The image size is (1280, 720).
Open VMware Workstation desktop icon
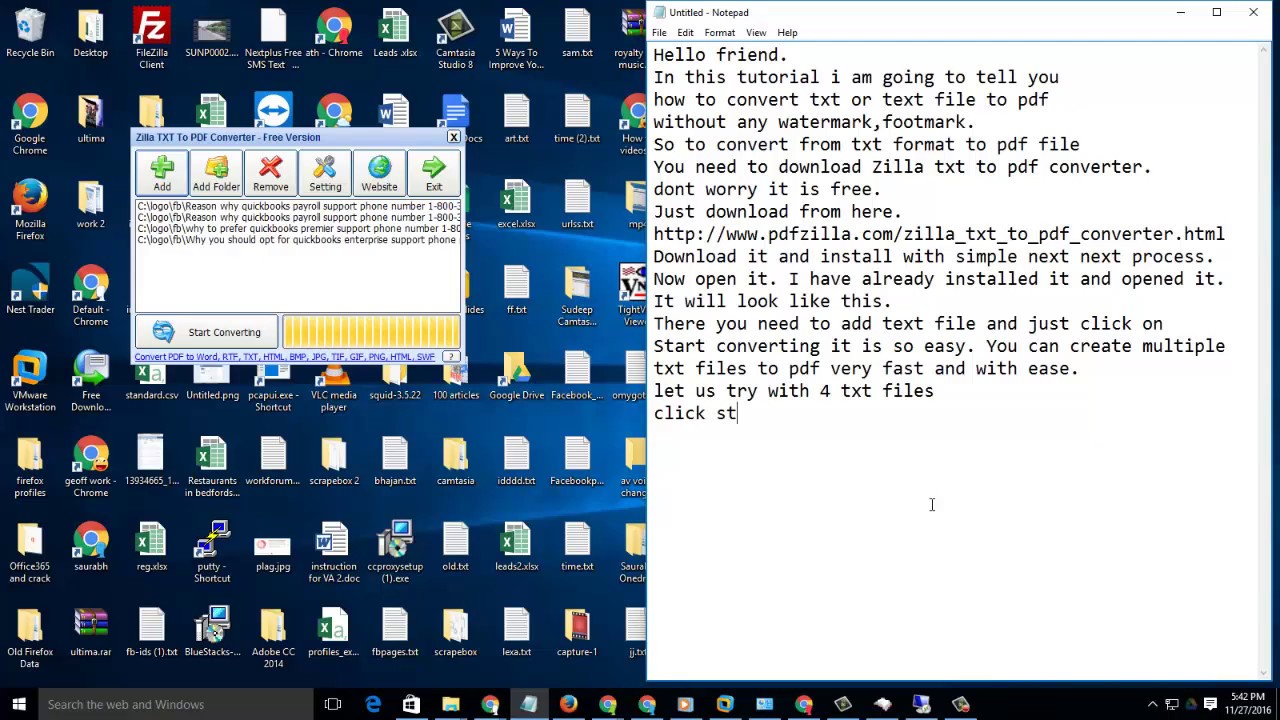click(x=30, y=382)
